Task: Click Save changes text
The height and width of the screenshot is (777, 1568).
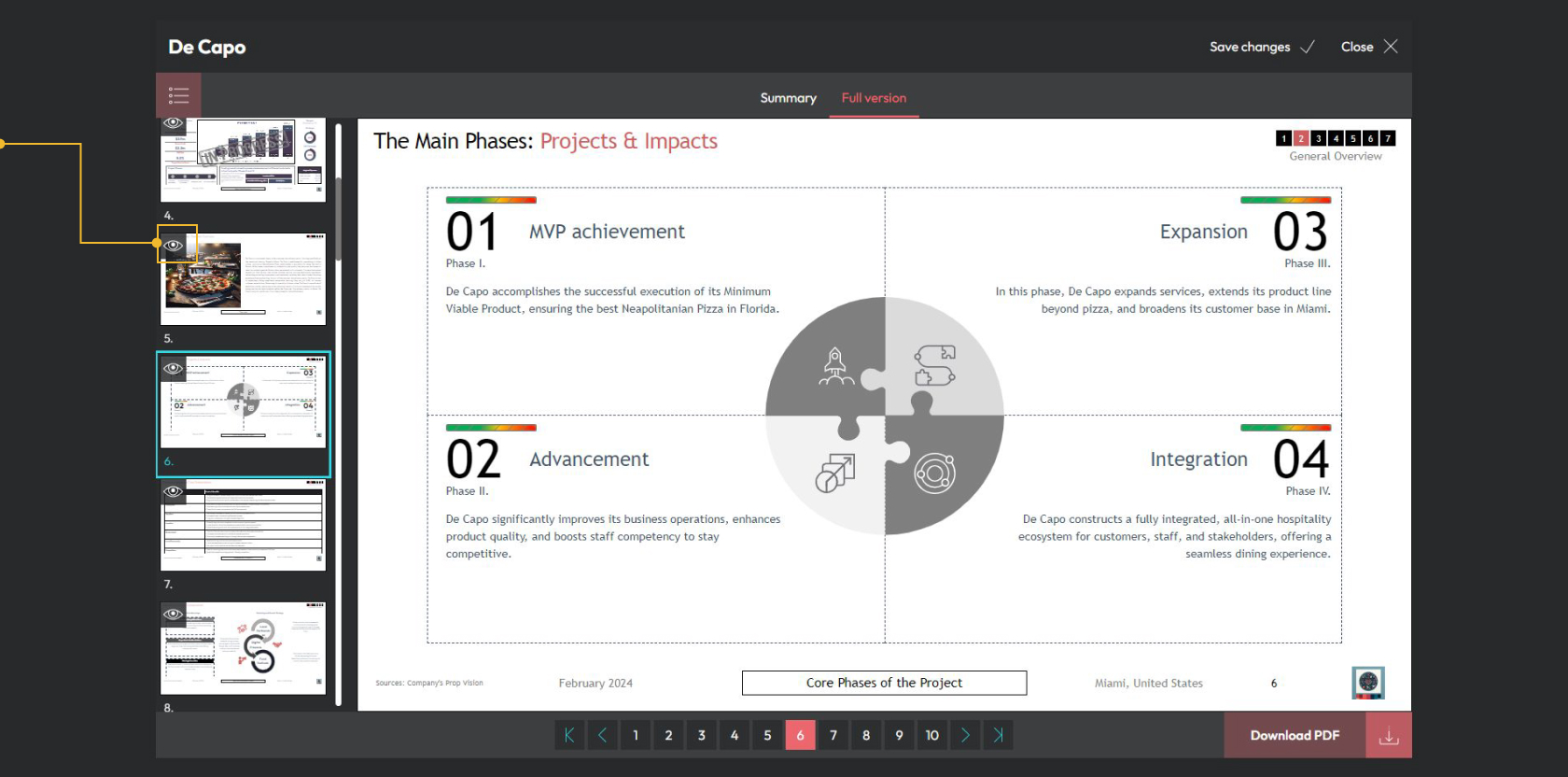Action: coord(1250,47)
